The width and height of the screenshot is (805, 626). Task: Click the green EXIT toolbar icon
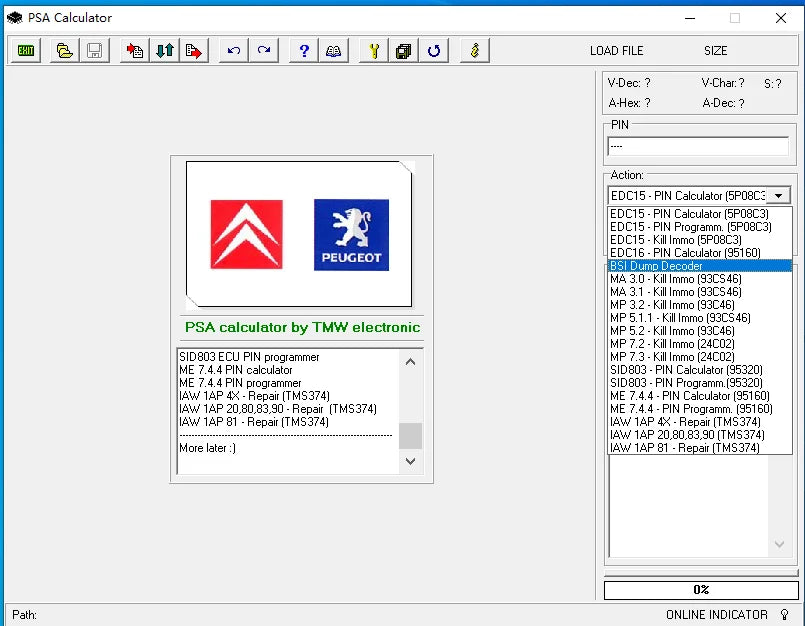(x=26, y=50)
